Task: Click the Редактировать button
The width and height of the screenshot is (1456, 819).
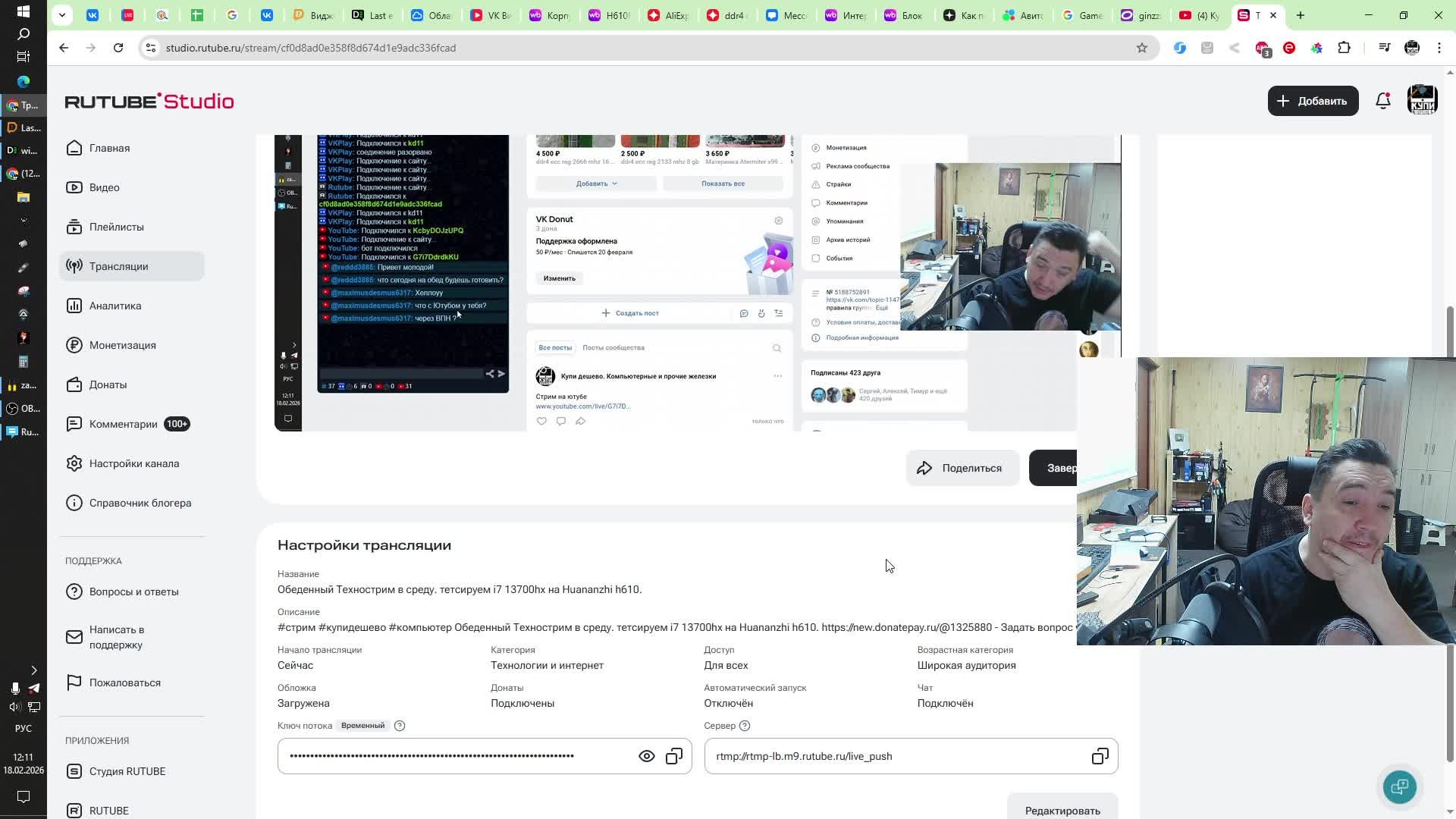Action: pyautogui.click(x=1062, y=810)
